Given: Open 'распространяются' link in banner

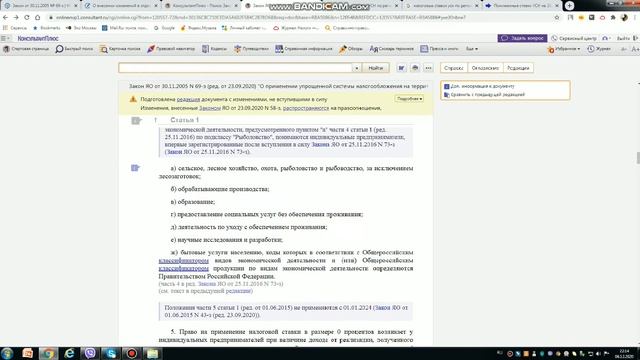Looking at the screenshot, I should pos(306,108).
